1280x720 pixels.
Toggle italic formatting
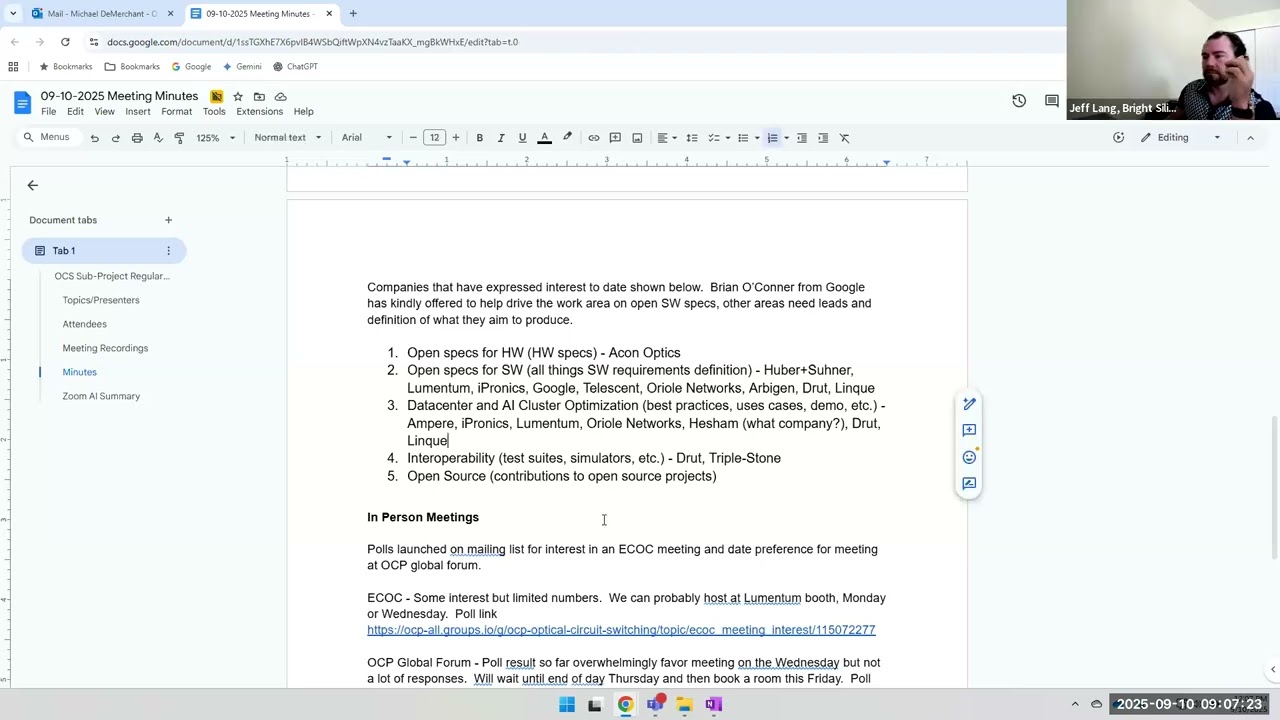pos(501,138)
